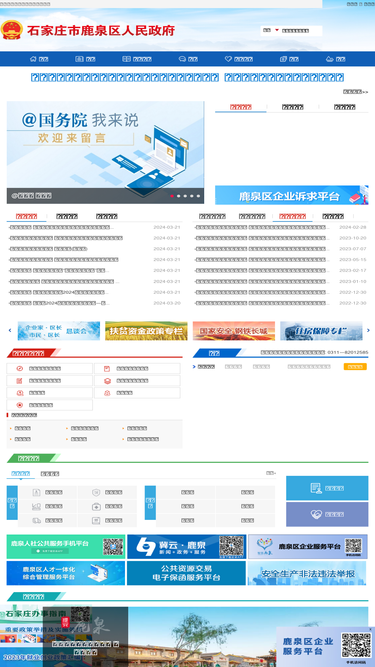Click the left arrow of banner strip
Viewport: 375px width, 667px height.
pyautogui.click(x=10, y=330)
